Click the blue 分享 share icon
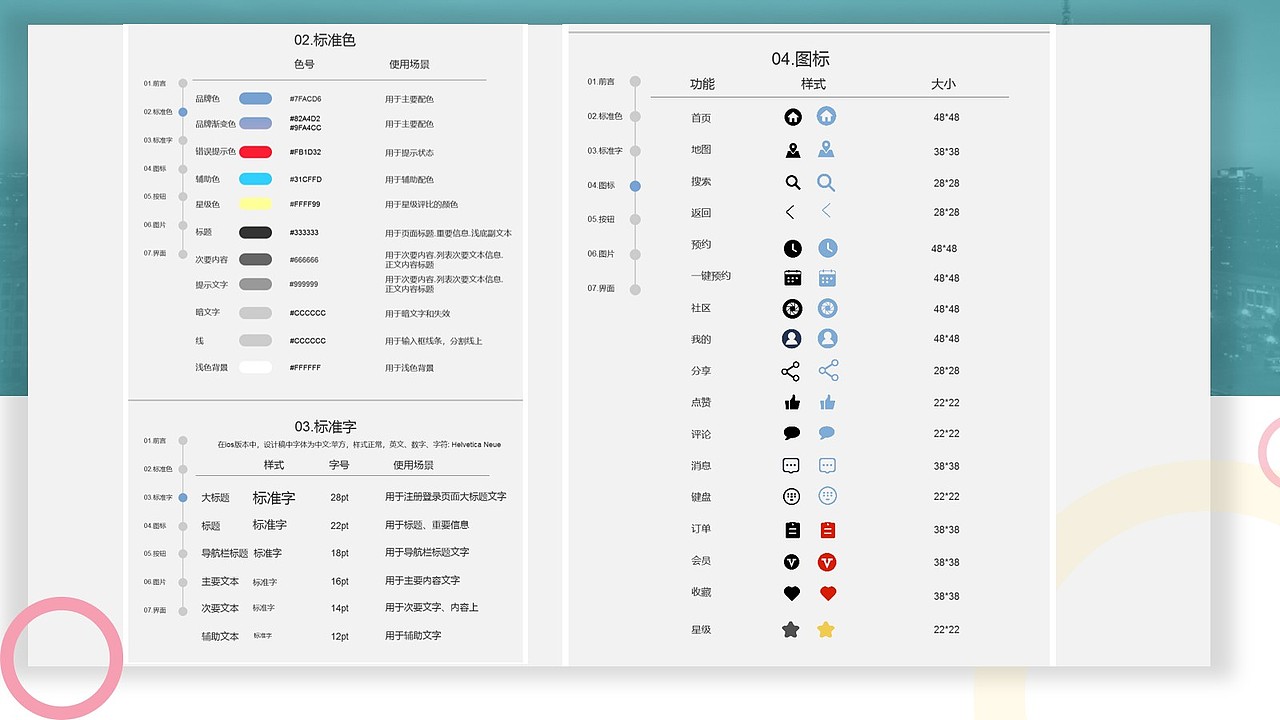The height and width of the screenshot is (720, 1280). click(x=828, y=371)
